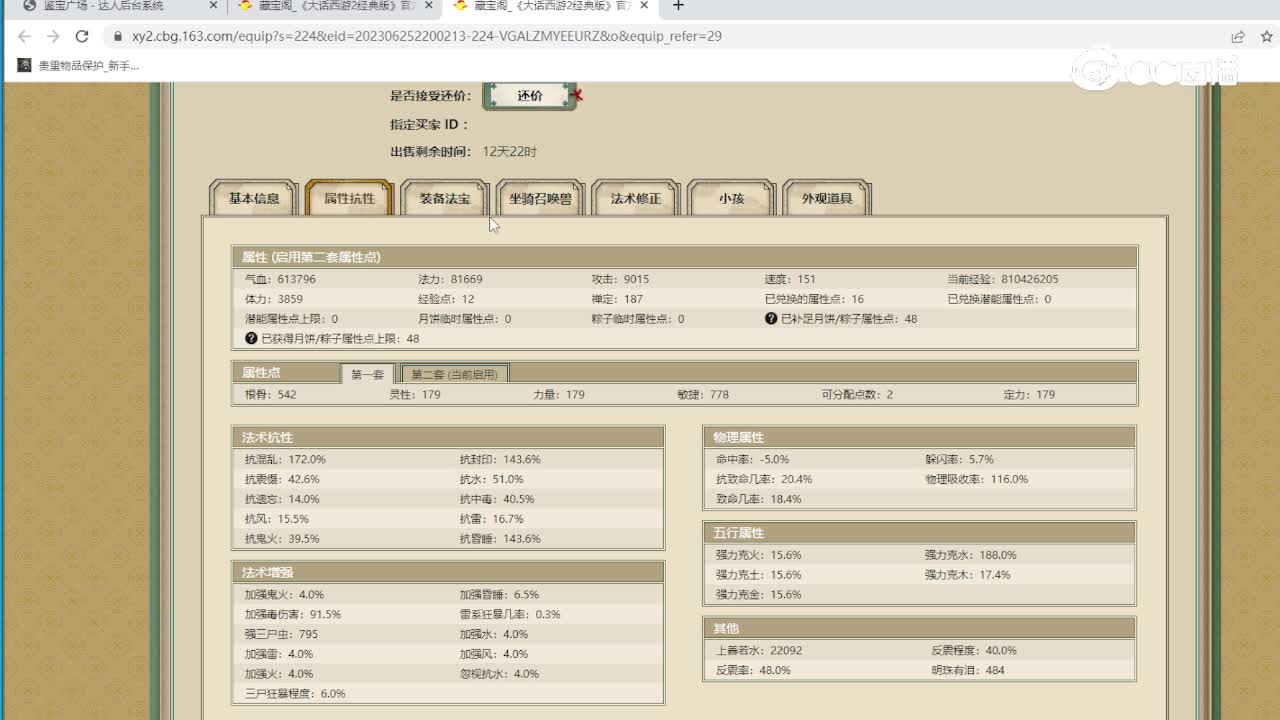
Task: Select 第二套 (当前启用) attribute set
Action: [454, 374]
